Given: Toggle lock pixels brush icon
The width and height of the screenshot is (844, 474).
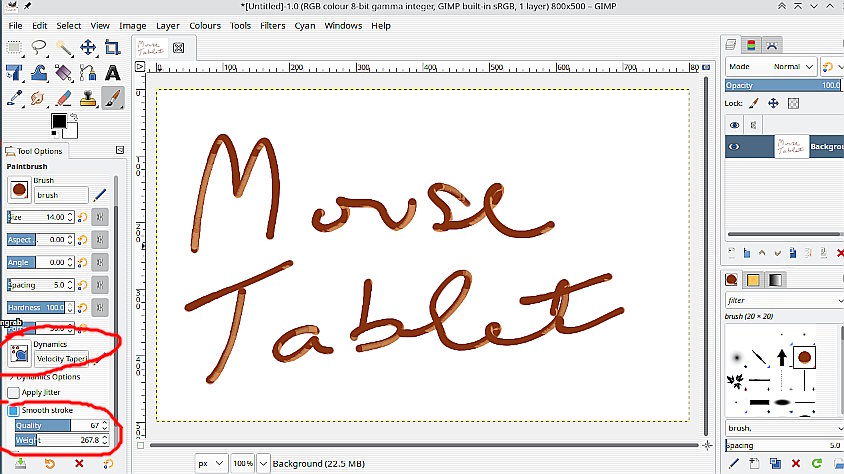Looking at the screenshot, I should pos(754,103).
